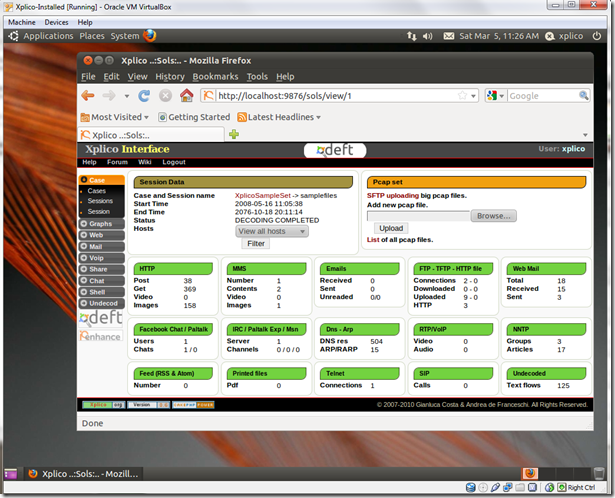Go to the Firefox home page icon
Image resolution: width=615 pixels, height=498 pixels.
pos(187,95)
